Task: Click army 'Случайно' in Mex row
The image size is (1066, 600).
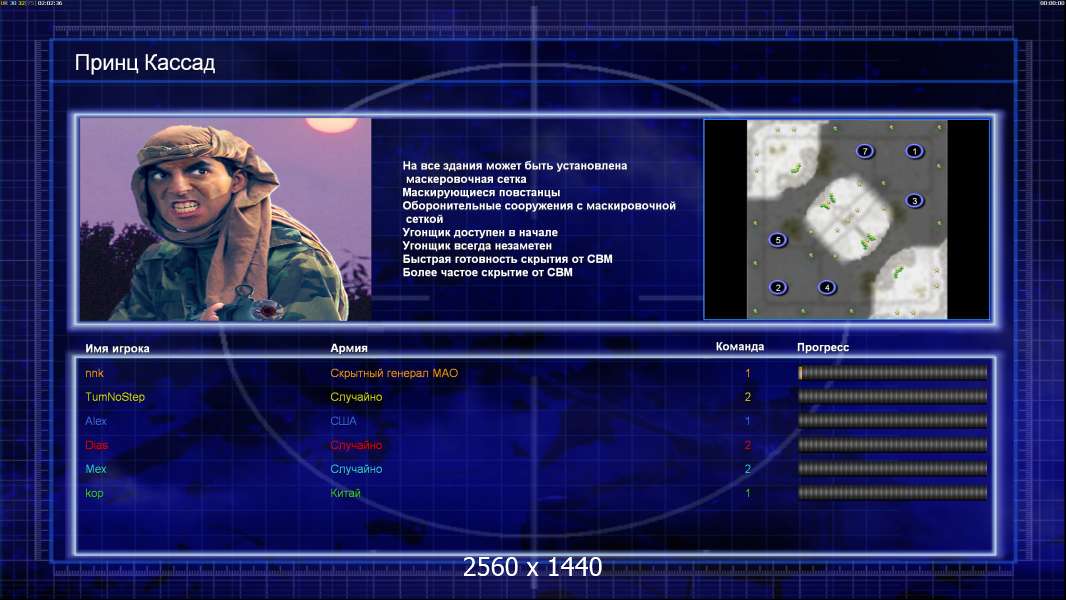Action: coord(356,469)
